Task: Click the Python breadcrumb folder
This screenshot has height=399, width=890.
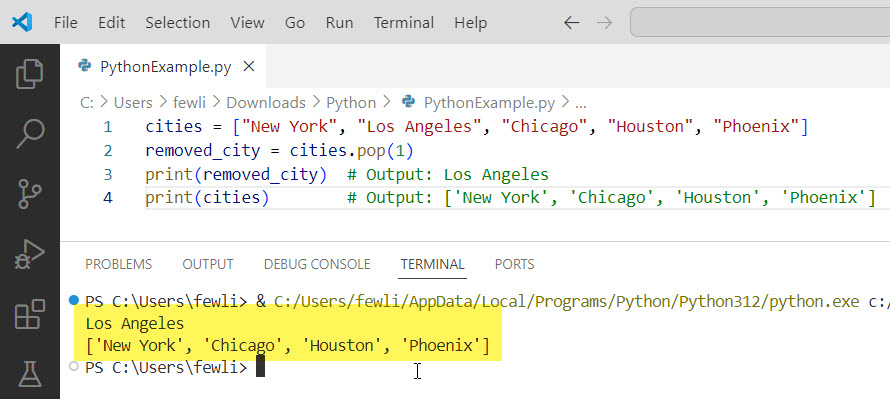Action: (x=351, y=103)
